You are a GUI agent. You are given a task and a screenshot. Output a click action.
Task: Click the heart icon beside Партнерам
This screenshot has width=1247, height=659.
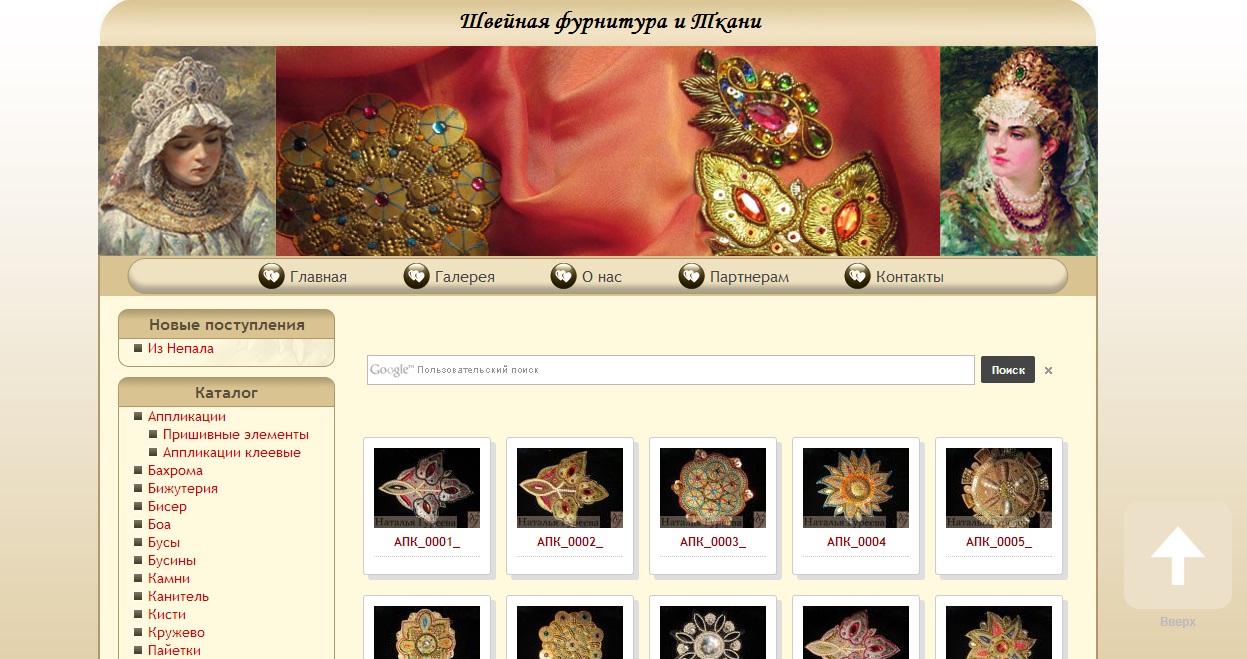(x=691, y=276)
